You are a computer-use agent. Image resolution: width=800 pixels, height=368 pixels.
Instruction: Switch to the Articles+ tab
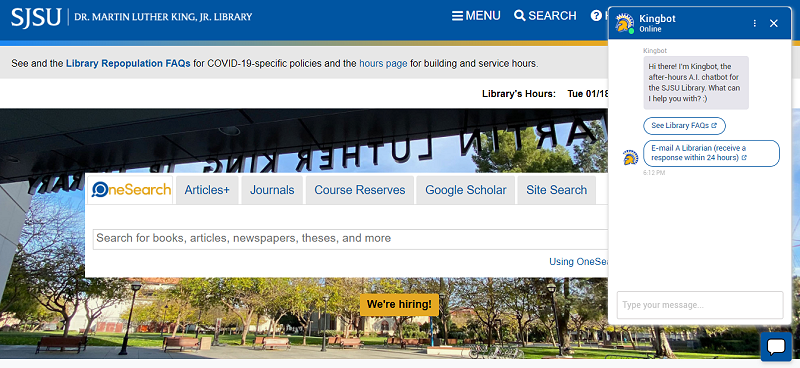pyautogui.click(x=207, y=190)
